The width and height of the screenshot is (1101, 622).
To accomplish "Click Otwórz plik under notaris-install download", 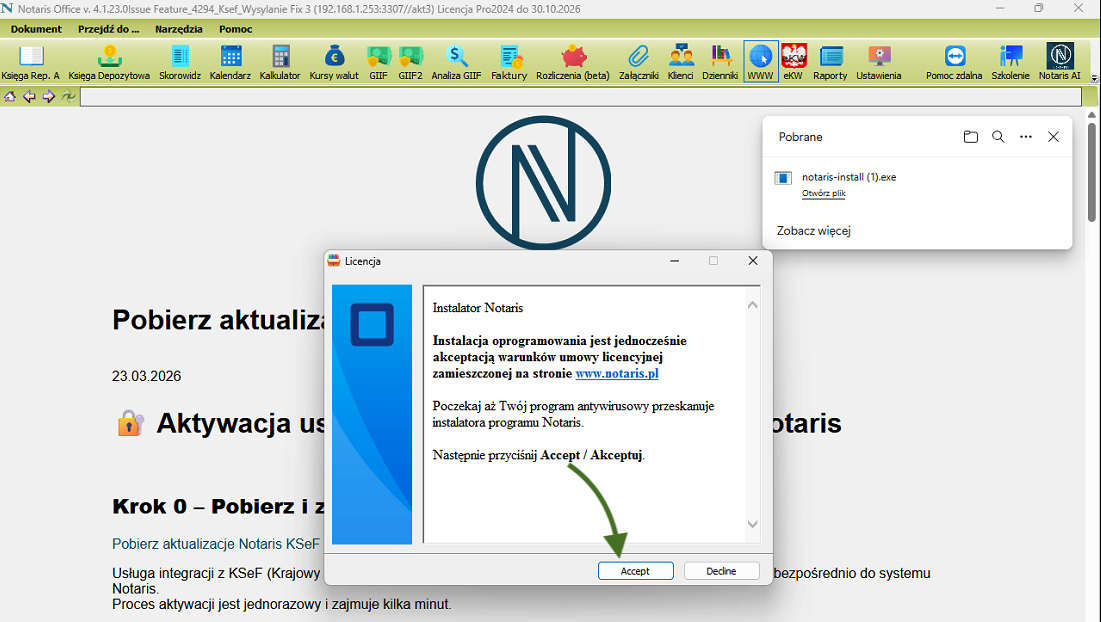I will click(x=824, y=193).
